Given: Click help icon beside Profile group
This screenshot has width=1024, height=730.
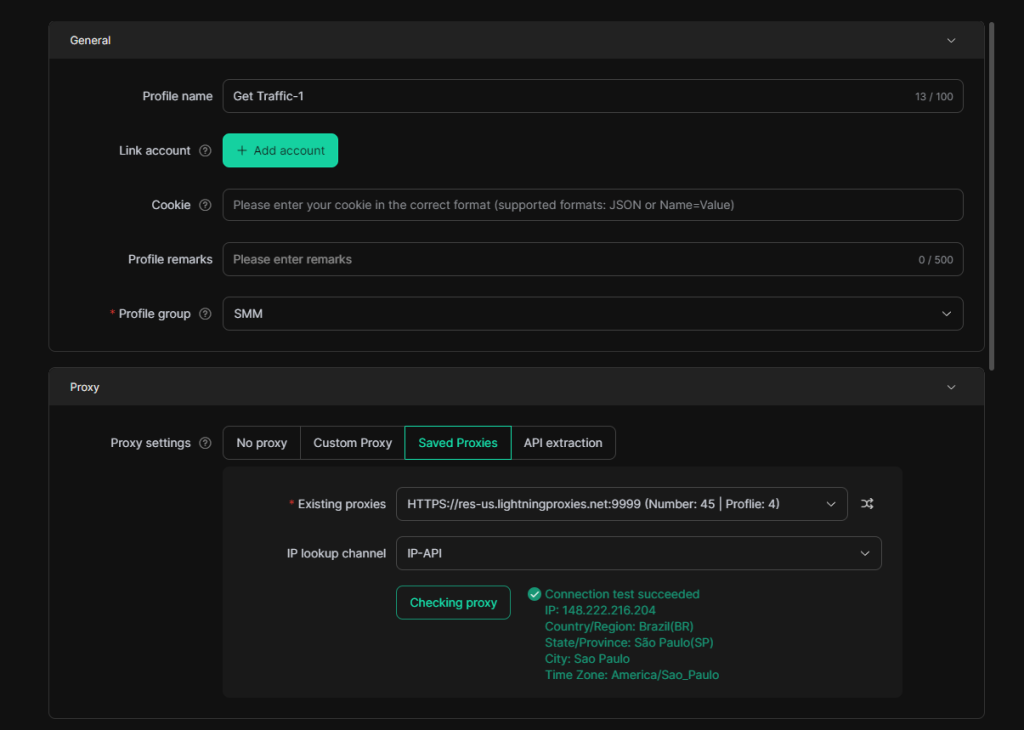Looking at the screenshot, I should pos(205,314).
